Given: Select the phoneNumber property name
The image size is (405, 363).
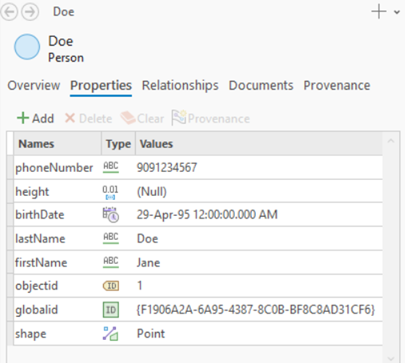Looking at the screenshot, I should pos(54,167).
